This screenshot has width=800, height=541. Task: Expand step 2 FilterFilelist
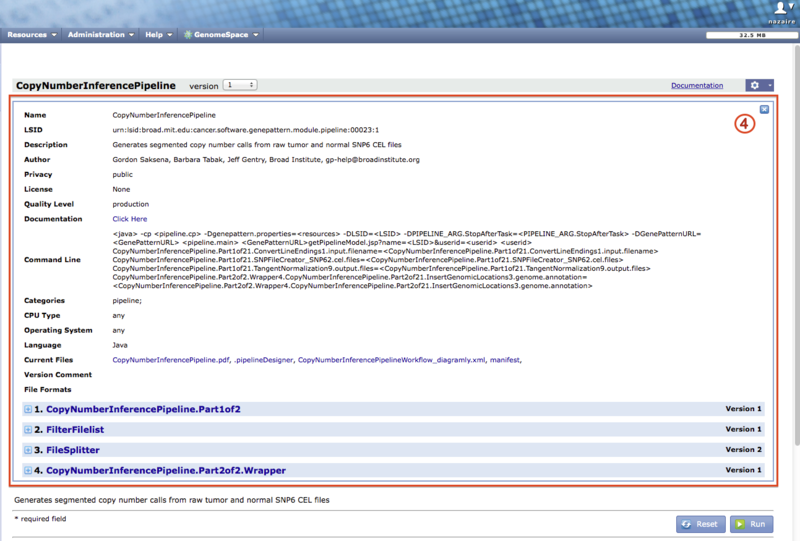point(28,429)
